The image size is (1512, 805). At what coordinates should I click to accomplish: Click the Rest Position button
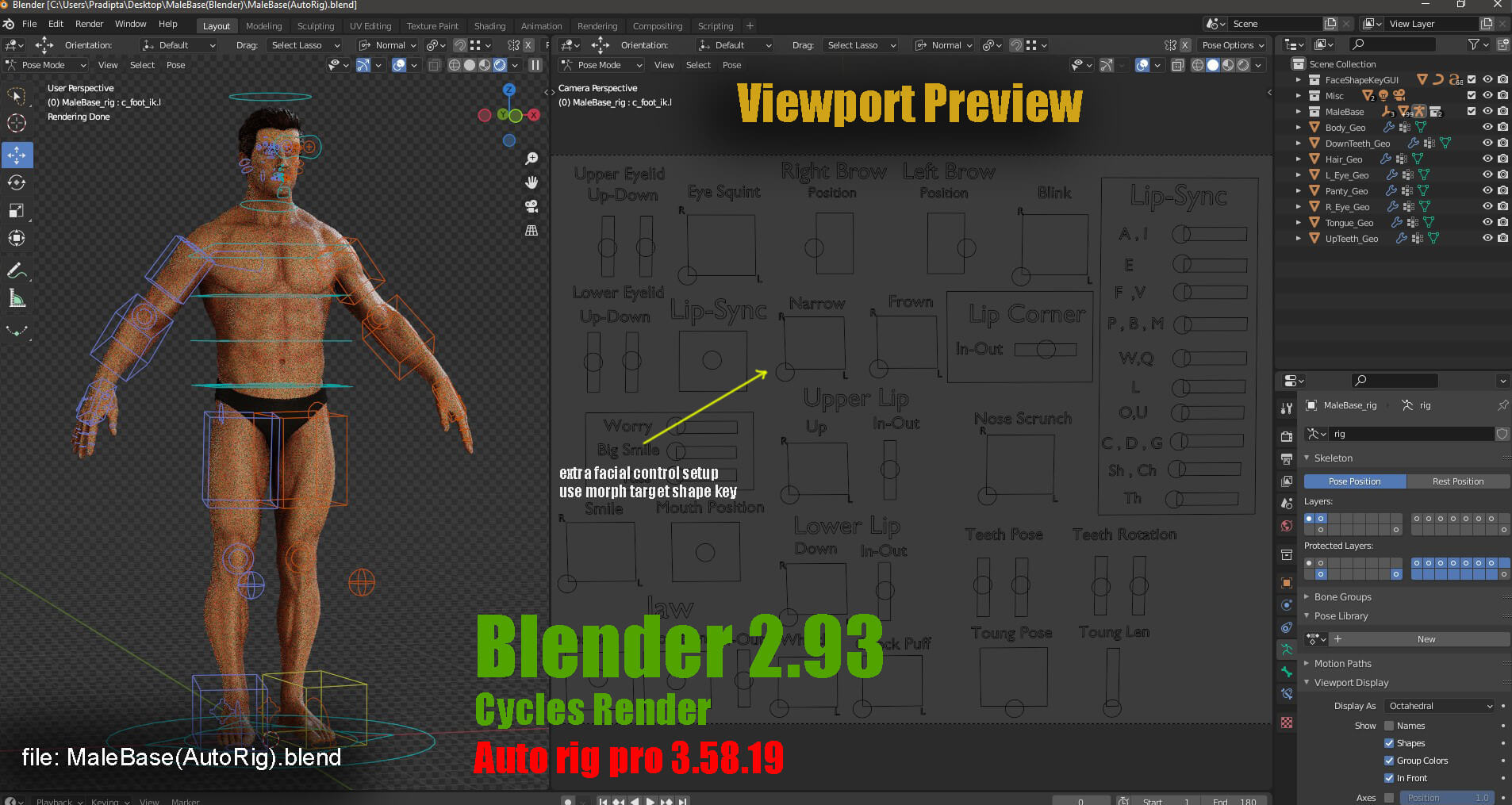pos(1457,481)
